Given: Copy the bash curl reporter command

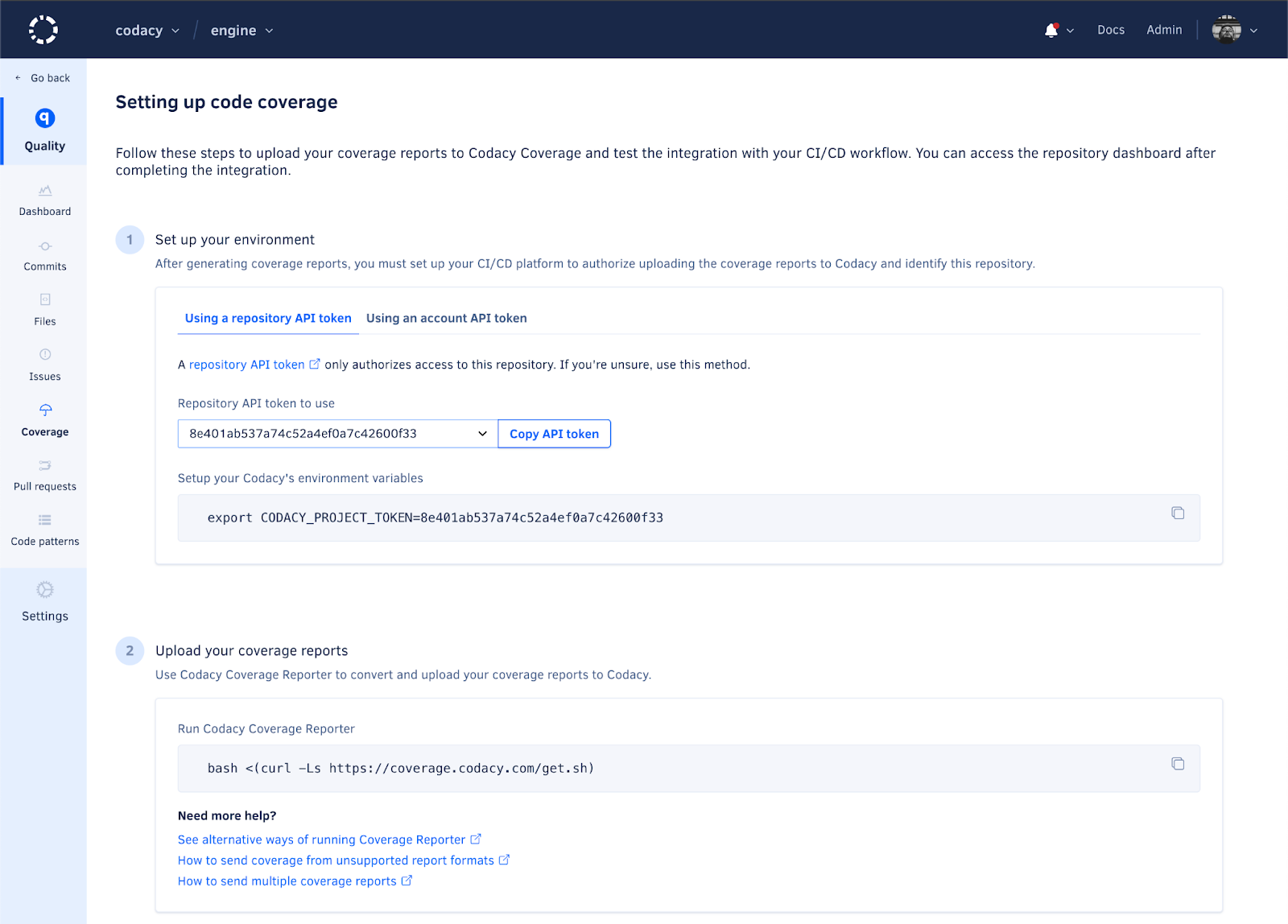Looking at the screenshot, I should pos(1178,763).
